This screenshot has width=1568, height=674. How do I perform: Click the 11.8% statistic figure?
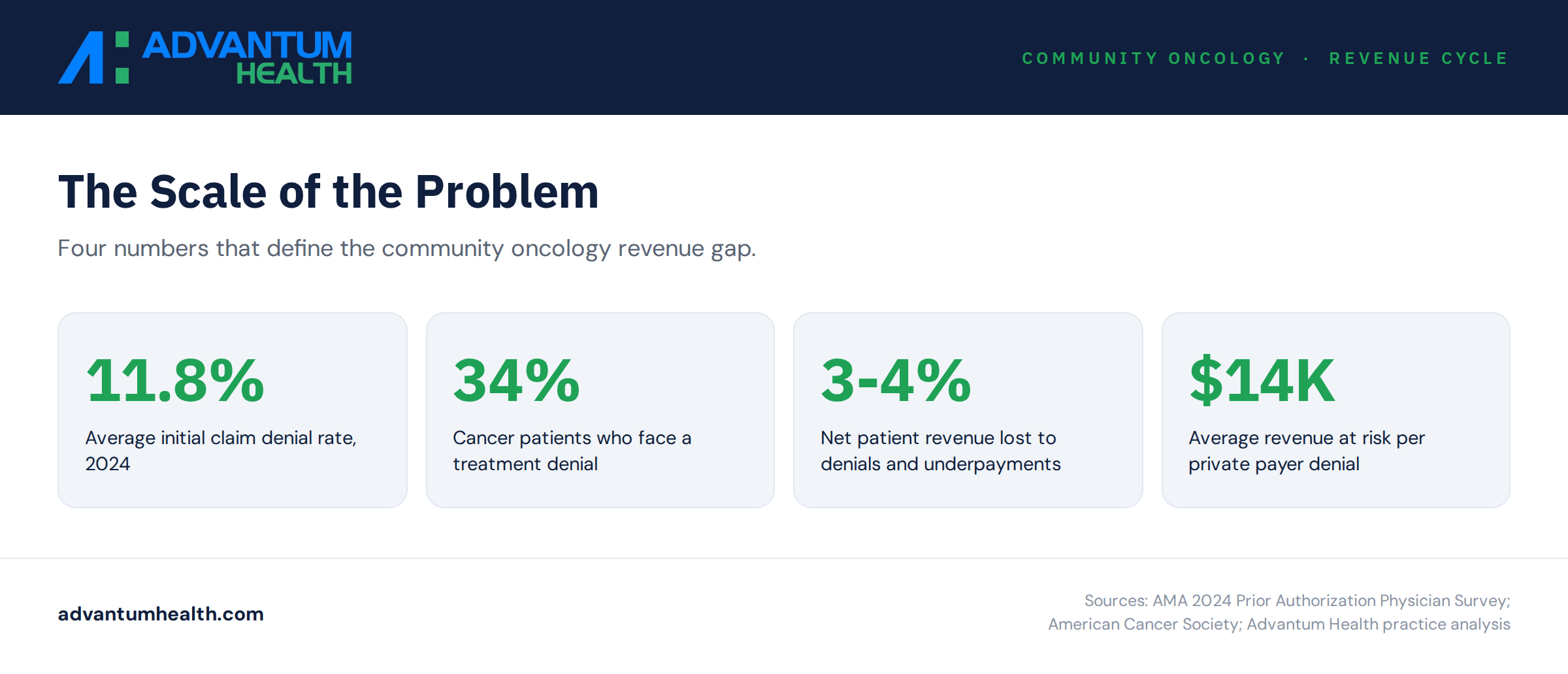175,381
